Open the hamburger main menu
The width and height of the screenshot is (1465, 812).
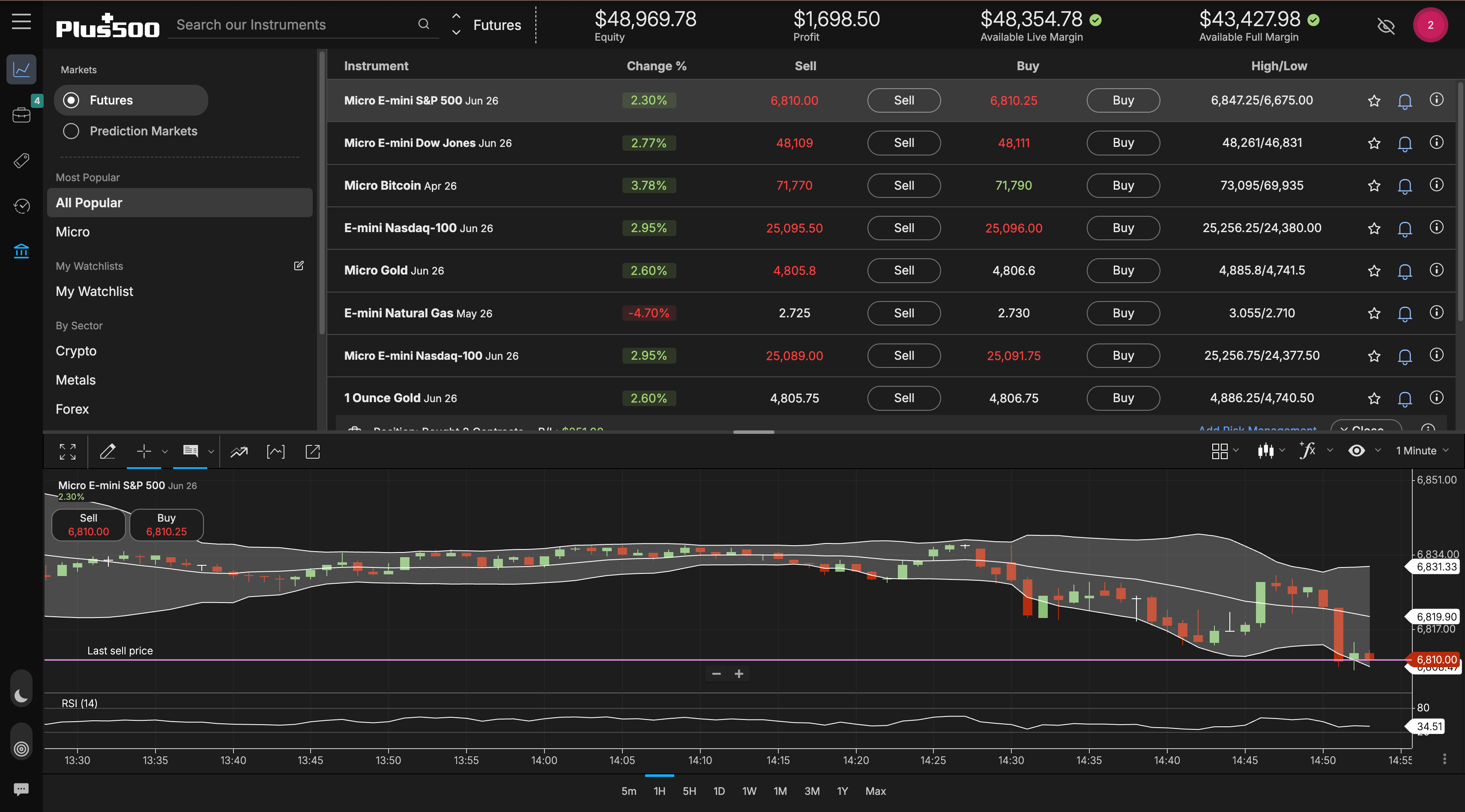21,21
